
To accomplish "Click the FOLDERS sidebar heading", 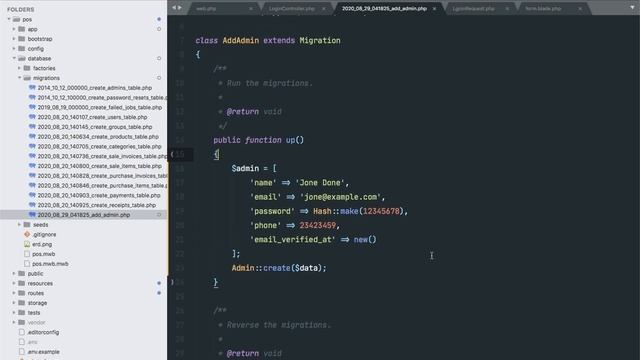I will [20, 9].
